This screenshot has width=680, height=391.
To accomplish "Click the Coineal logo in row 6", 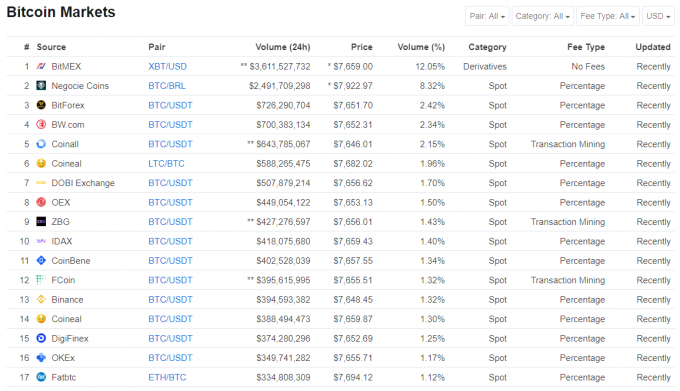I will coord(41,163).
